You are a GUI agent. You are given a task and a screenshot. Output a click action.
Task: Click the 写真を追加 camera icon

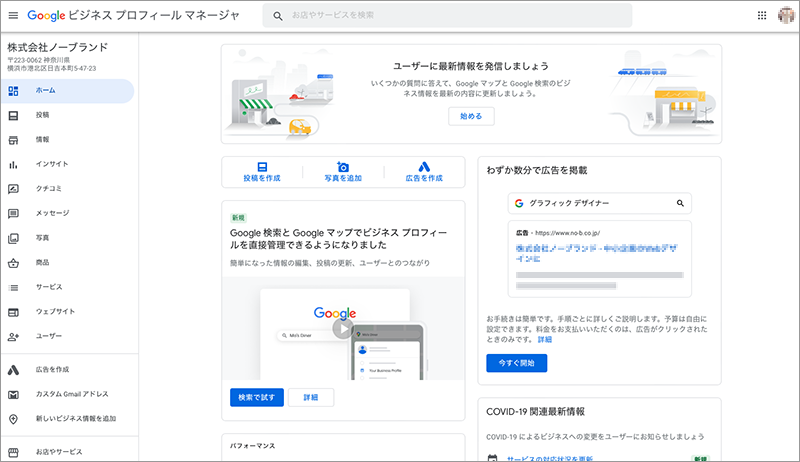pos(343,167)
